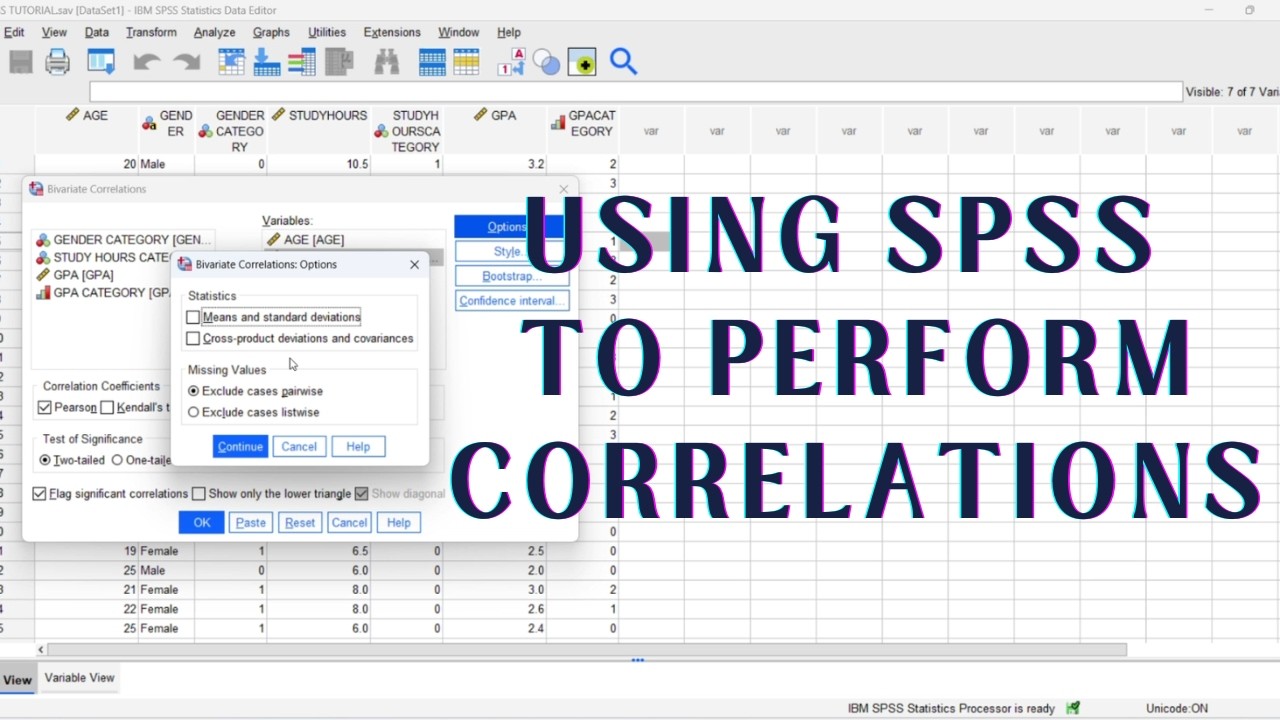
Task: Click OK in Bivariate Correlations dialog
Action: (202, 523)
